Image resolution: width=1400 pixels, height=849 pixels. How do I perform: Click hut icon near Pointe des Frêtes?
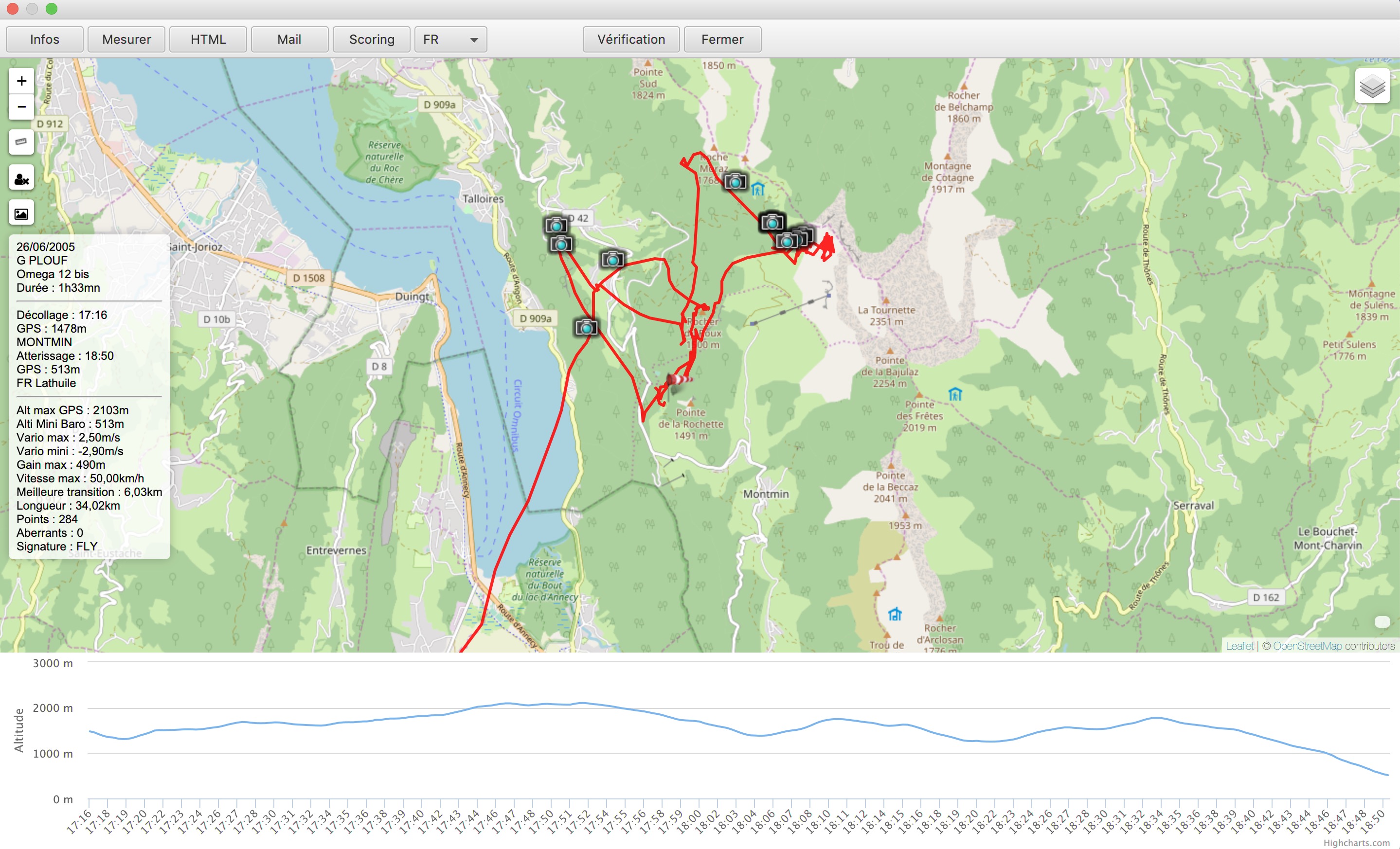[x=955, y=394]
